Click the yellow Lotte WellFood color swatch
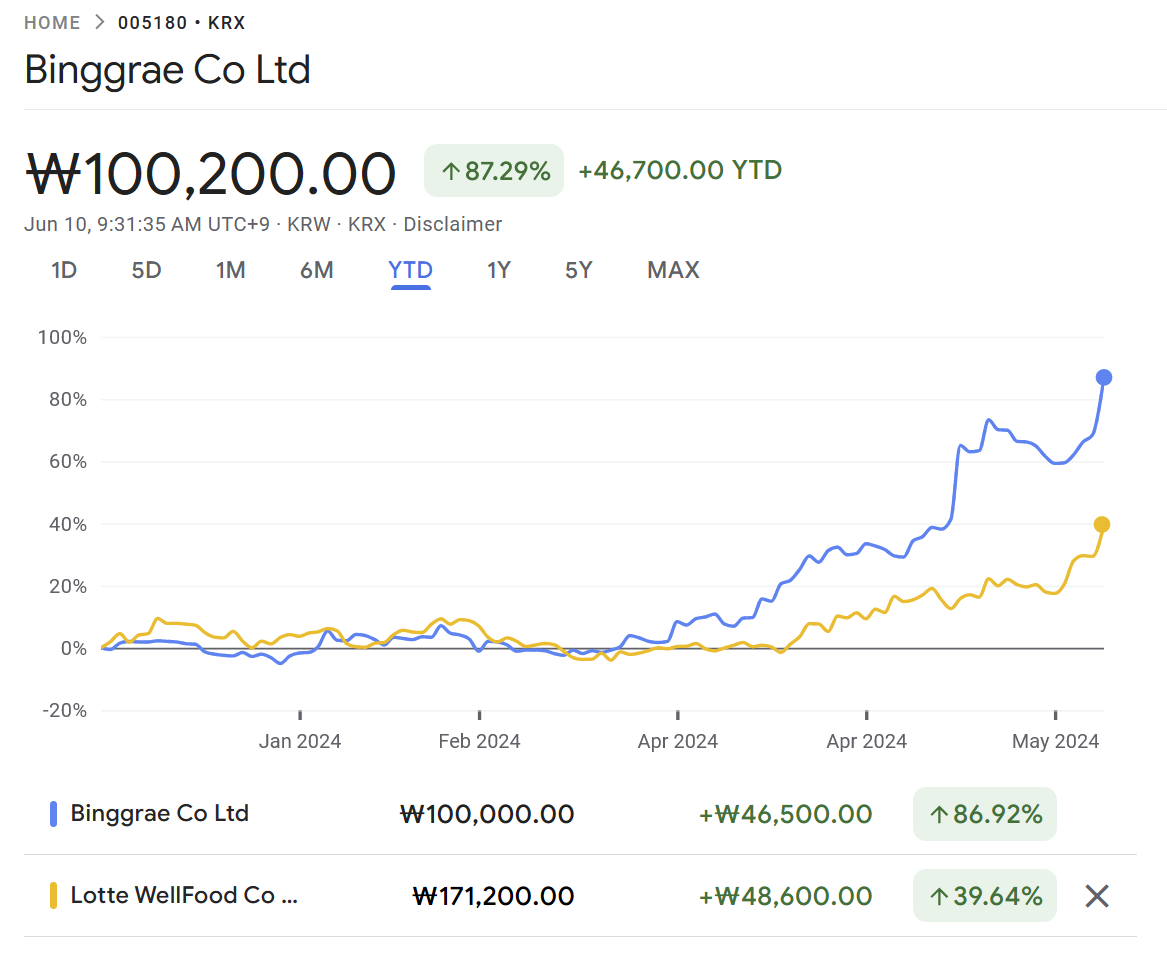Image resolution: width=1167 pixels, height=961 pixels. pyautogui.click(x=54, y=896)
